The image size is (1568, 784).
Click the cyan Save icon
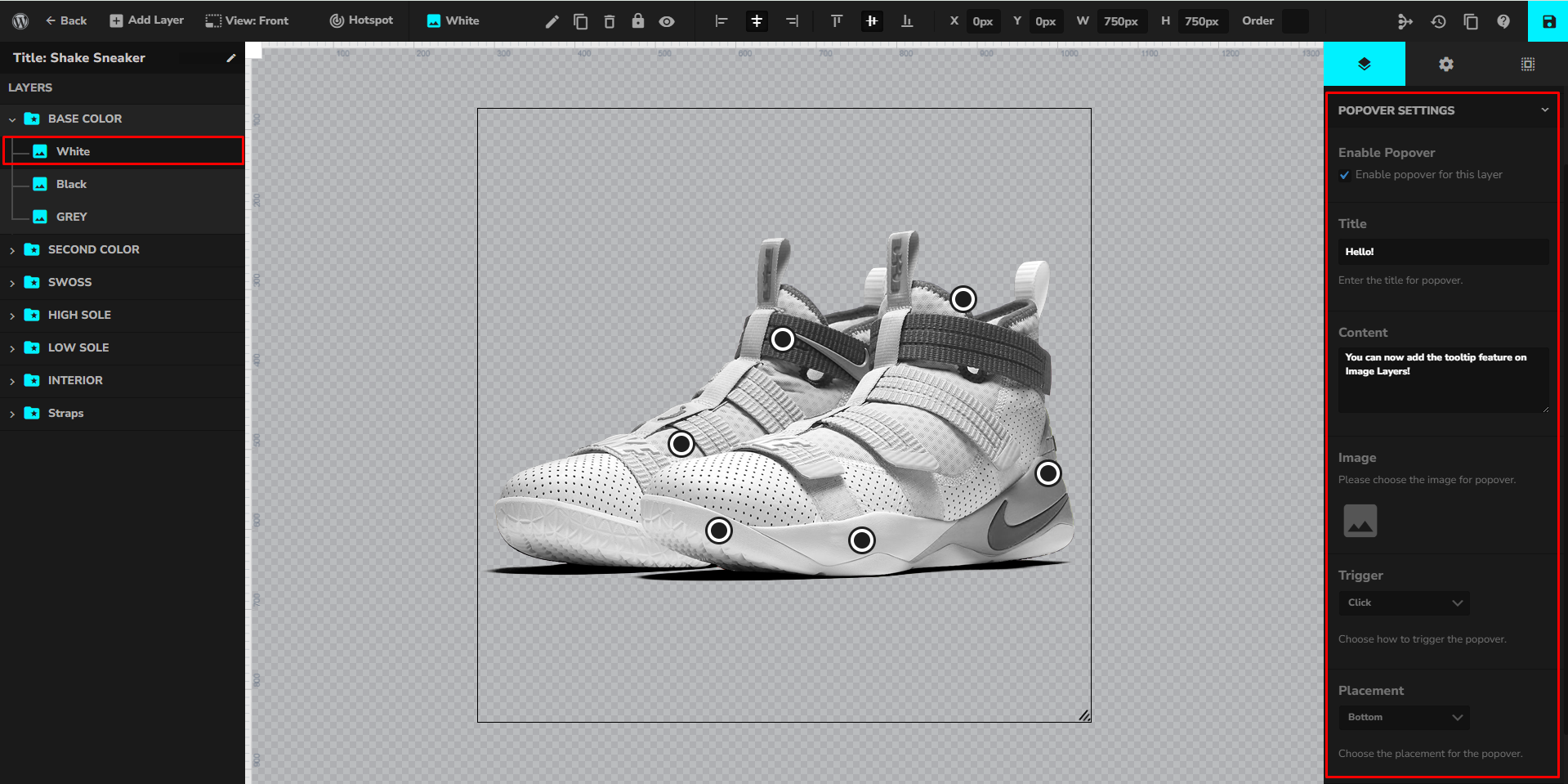(x=1548, y=21)
